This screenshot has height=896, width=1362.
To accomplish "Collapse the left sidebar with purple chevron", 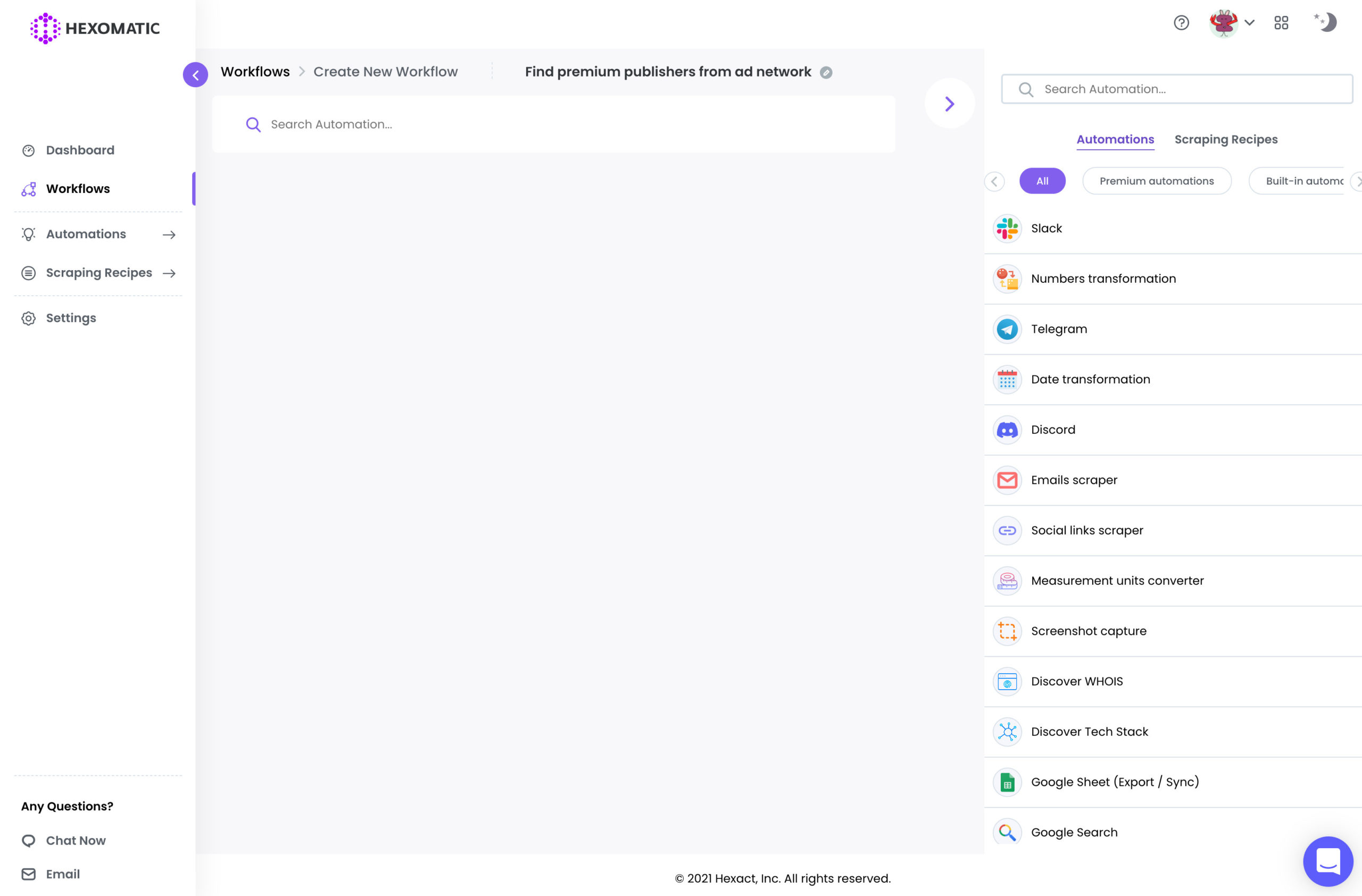I will tap(195, 75).
